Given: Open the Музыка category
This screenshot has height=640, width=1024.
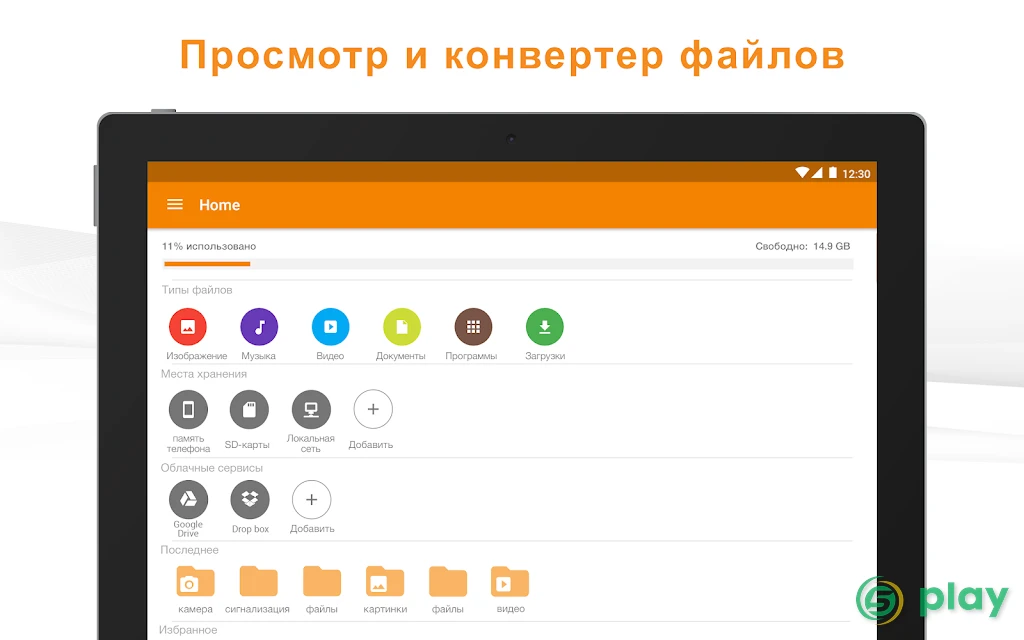Looking at the screenshot, I should [x=259, y=327].
